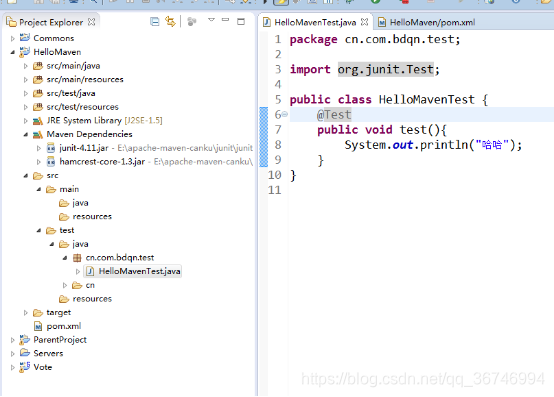Click the Servers folder icon

[25, 353]
